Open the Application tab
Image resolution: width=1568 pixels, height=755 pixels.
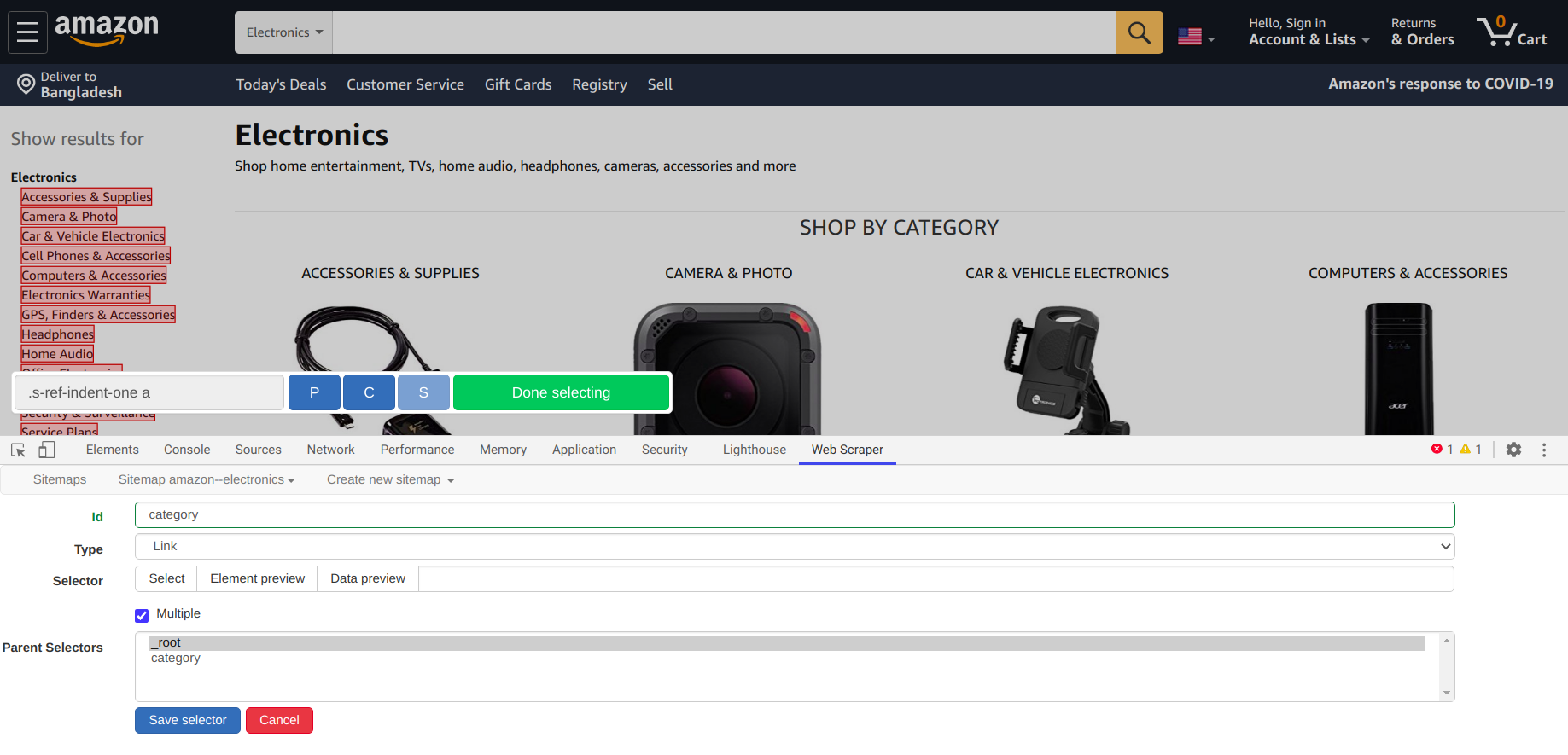coord(584,450)
